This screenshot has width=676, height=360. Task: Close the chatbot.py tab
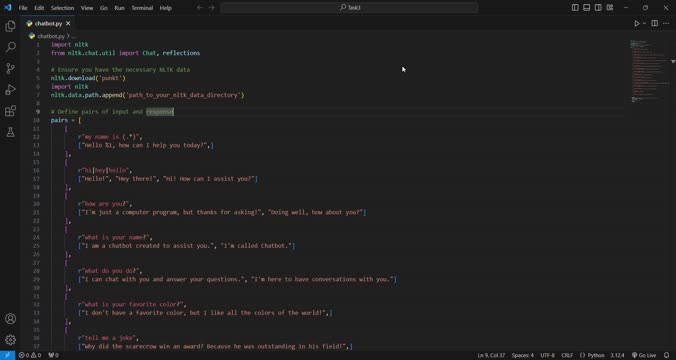coord(68,23)
